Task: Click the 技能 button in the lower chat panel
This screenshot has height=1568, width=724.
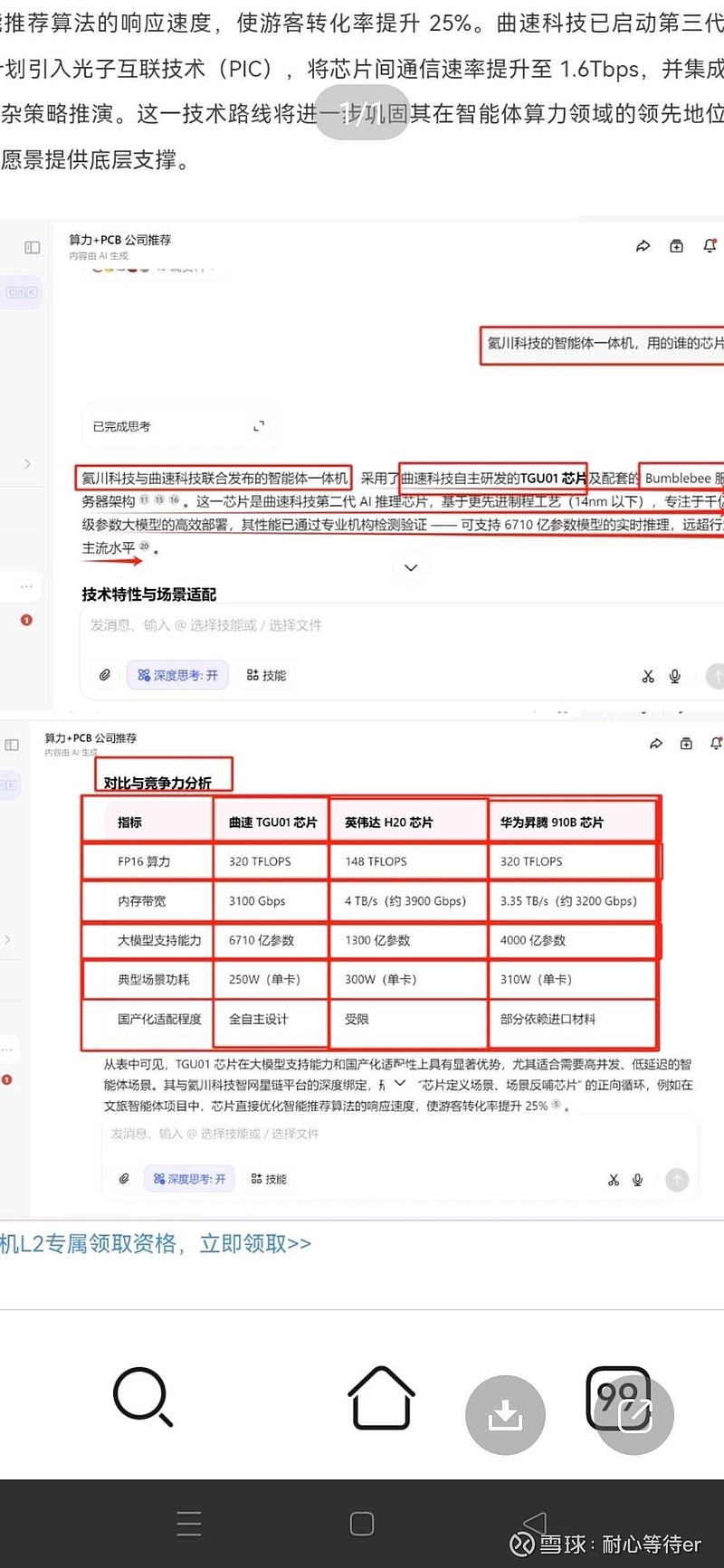Action: [269, 1179]
